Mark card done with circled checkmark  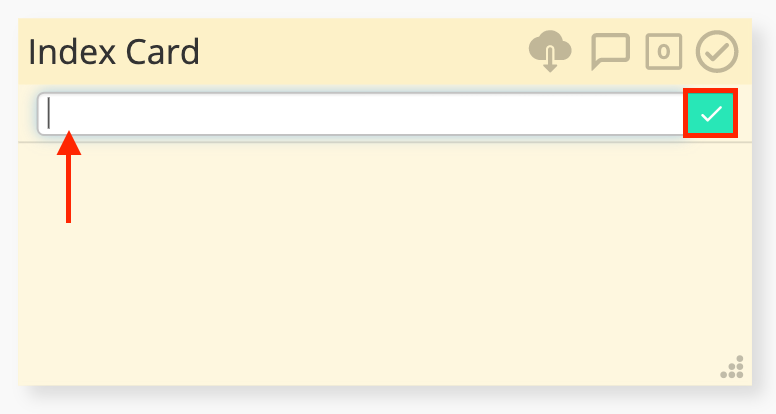point(717,51)
